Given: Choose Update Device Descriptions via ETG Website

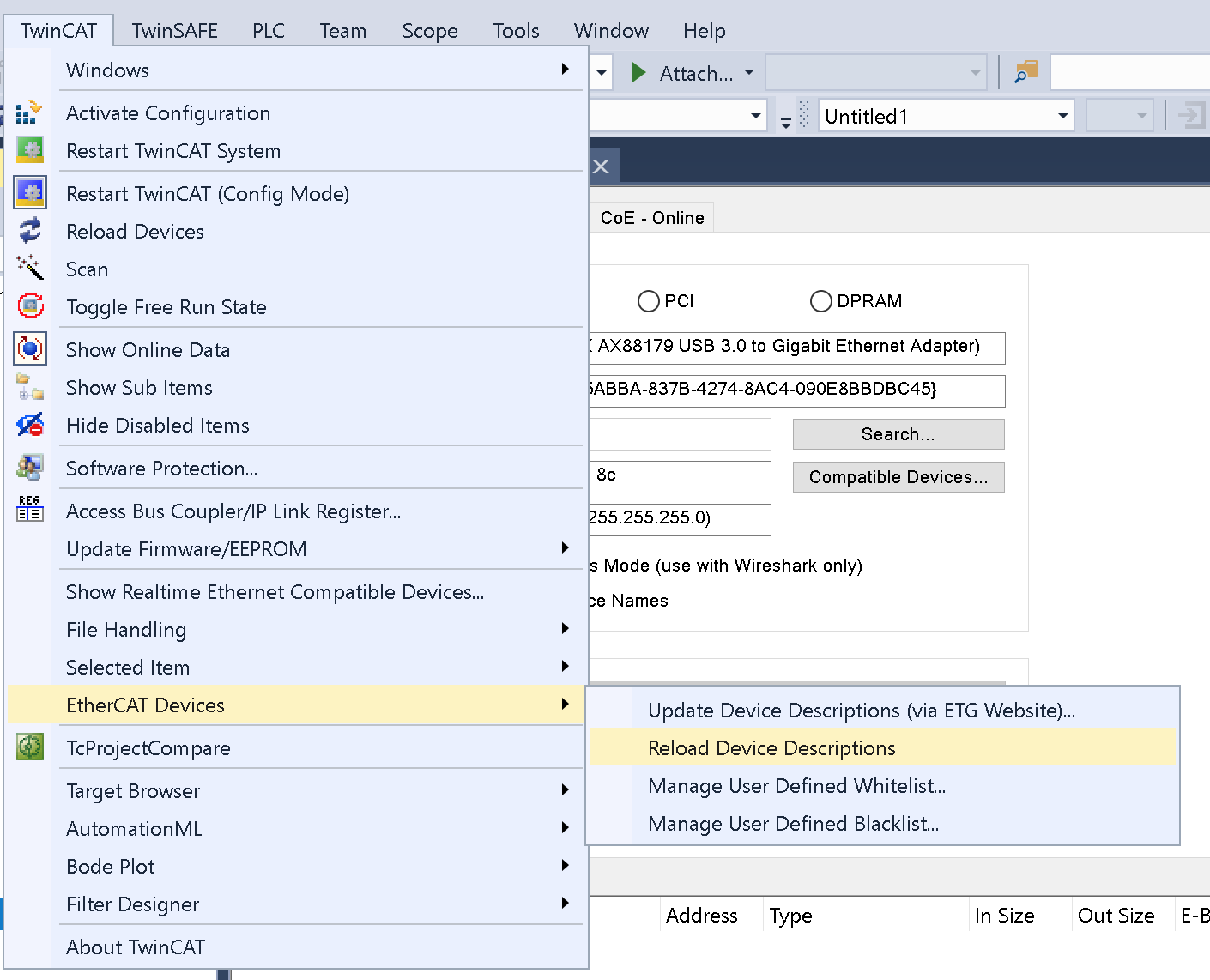Looking at the screenshot, I should pyautogui.click(x=882, y=710).
